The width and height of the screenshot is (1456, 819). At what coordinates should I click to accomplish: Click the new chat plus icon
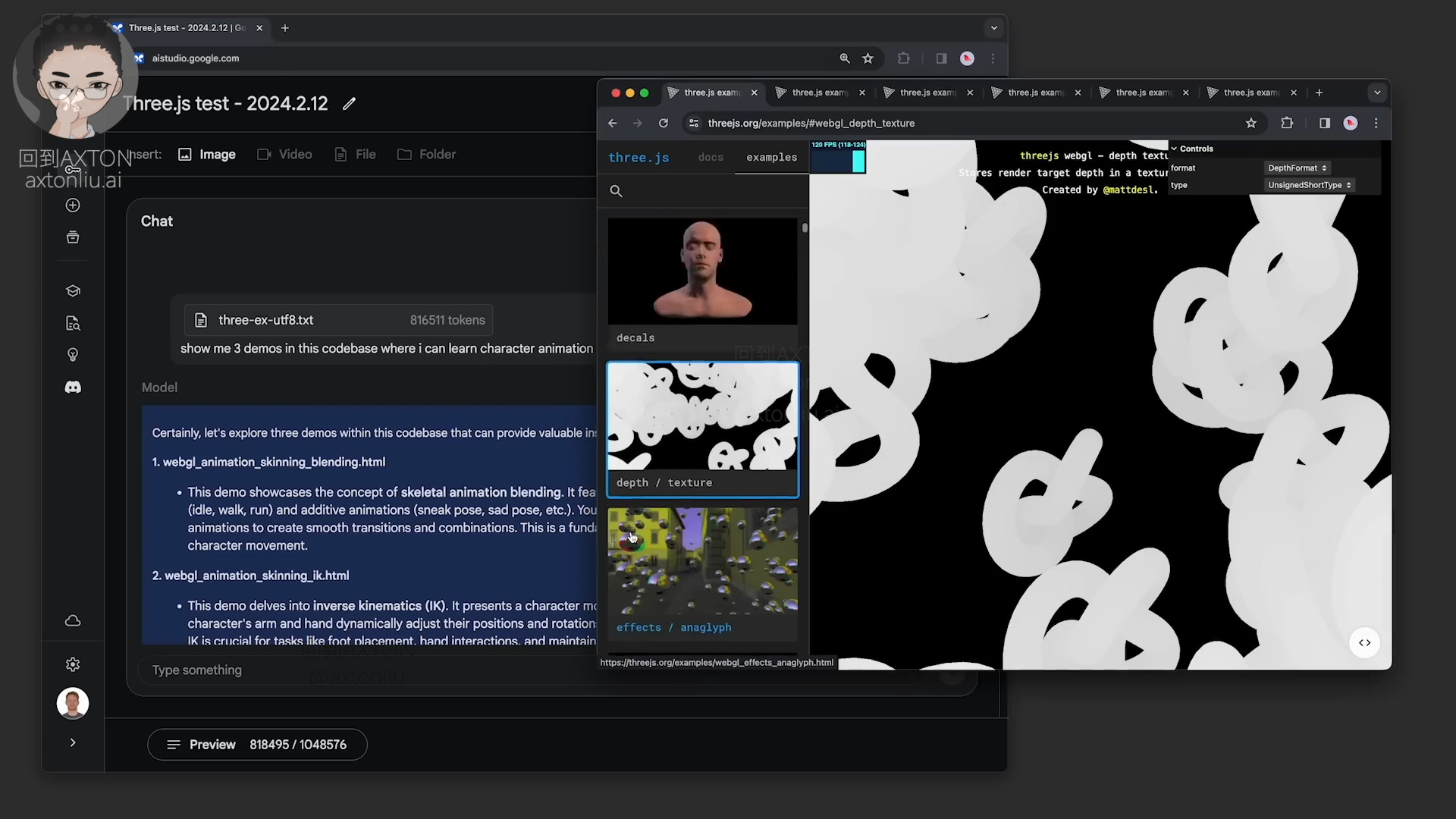72,205
